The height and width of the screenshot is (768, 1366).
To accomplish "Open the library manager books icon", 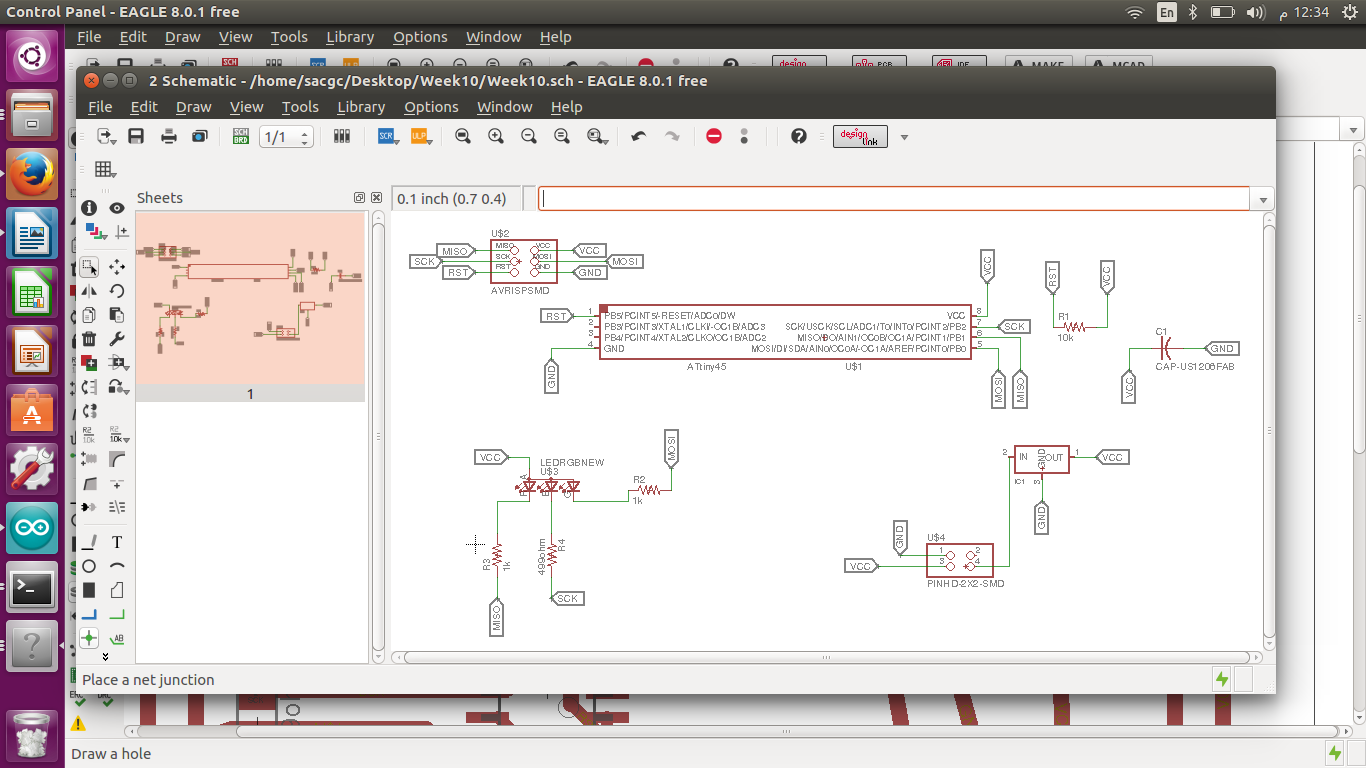I will [342, 136].
